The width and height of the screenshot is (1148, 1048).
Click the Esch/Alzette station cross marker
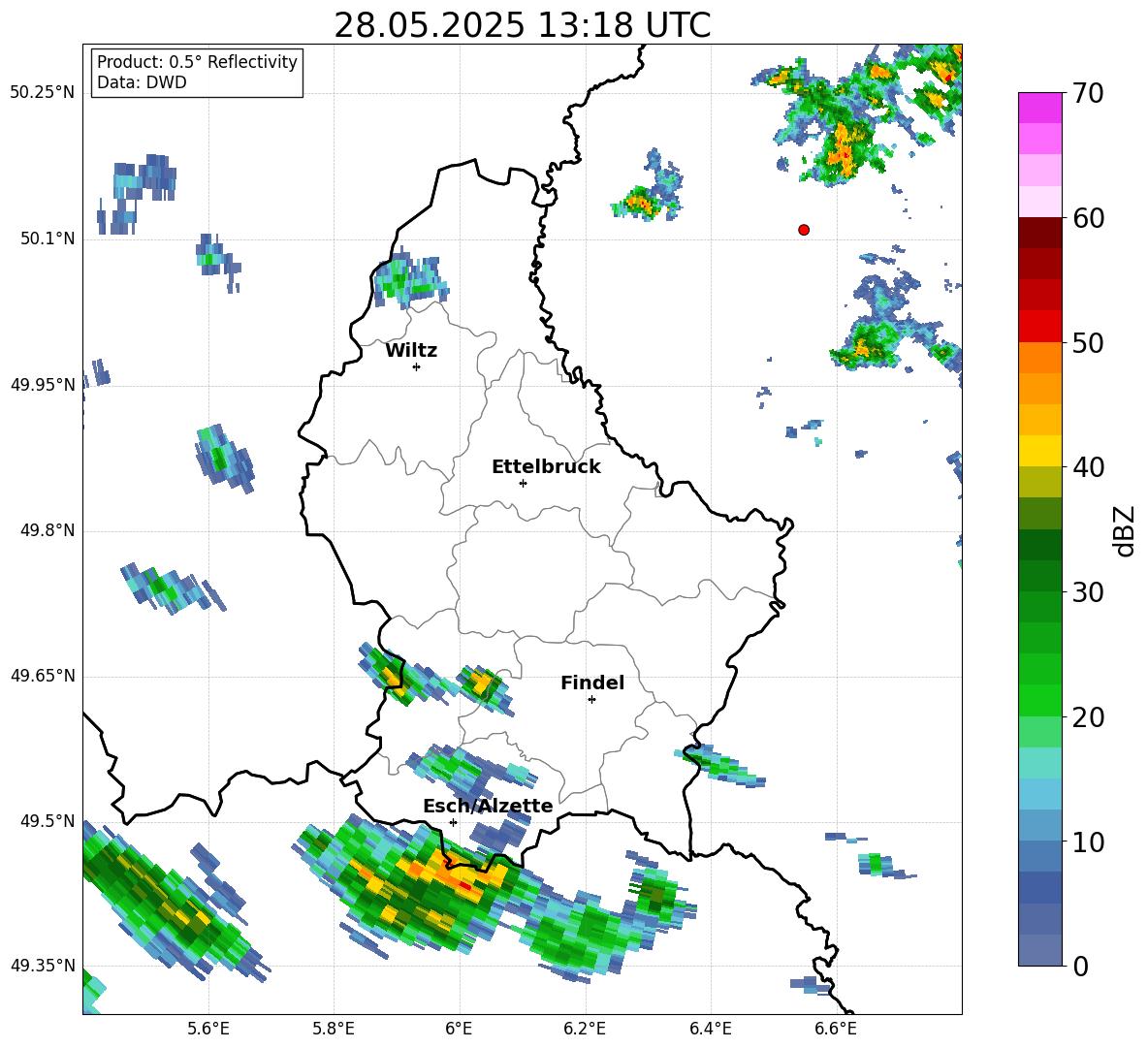tap(453, 822)
